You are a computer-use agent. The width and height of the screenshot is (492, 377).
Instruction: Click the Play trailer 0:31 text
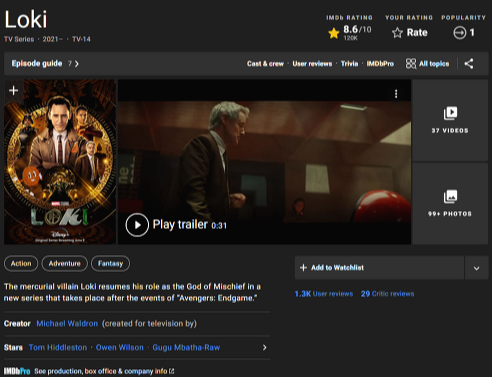[x=190, y=225]
